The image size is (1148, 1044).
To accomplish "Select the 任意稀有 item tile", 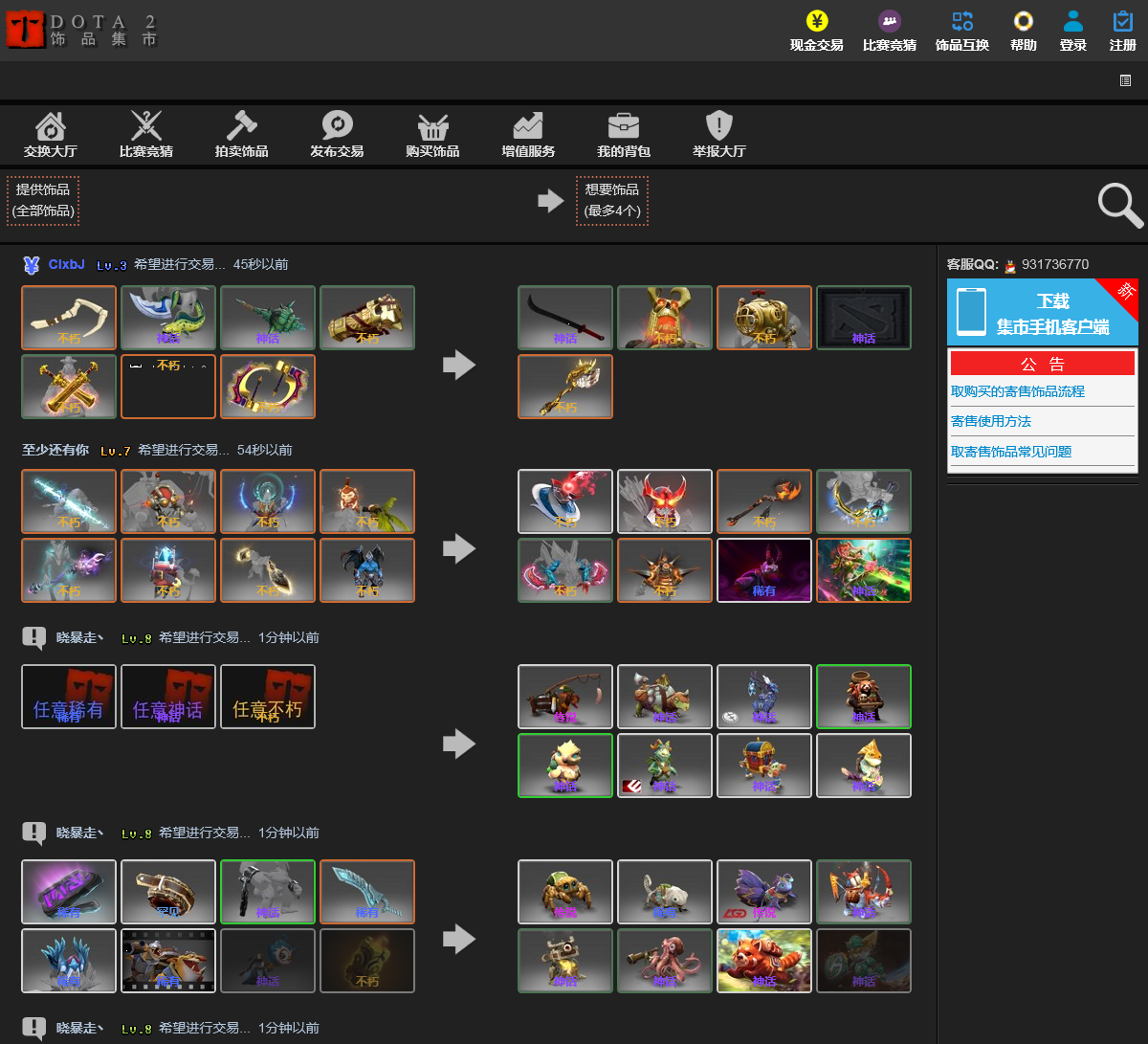I will tap(69, 697).
